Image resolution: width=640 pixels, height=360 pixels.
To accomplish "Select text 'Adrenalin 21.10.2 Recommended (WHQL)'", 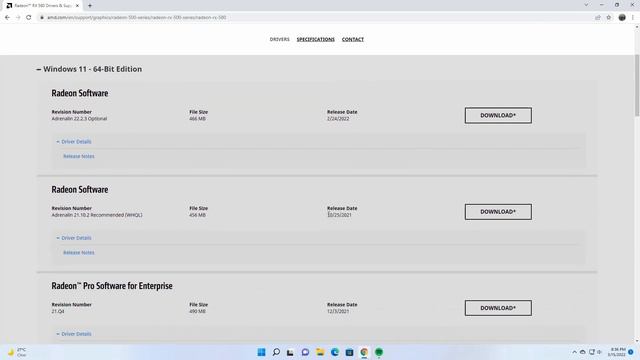I will (97, 215).
